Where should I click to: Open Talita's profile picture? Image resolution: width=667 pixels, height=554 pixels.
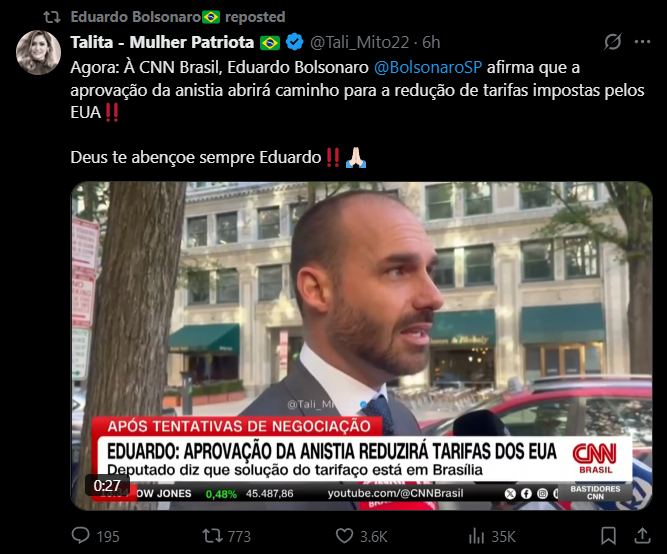[38, 52]
